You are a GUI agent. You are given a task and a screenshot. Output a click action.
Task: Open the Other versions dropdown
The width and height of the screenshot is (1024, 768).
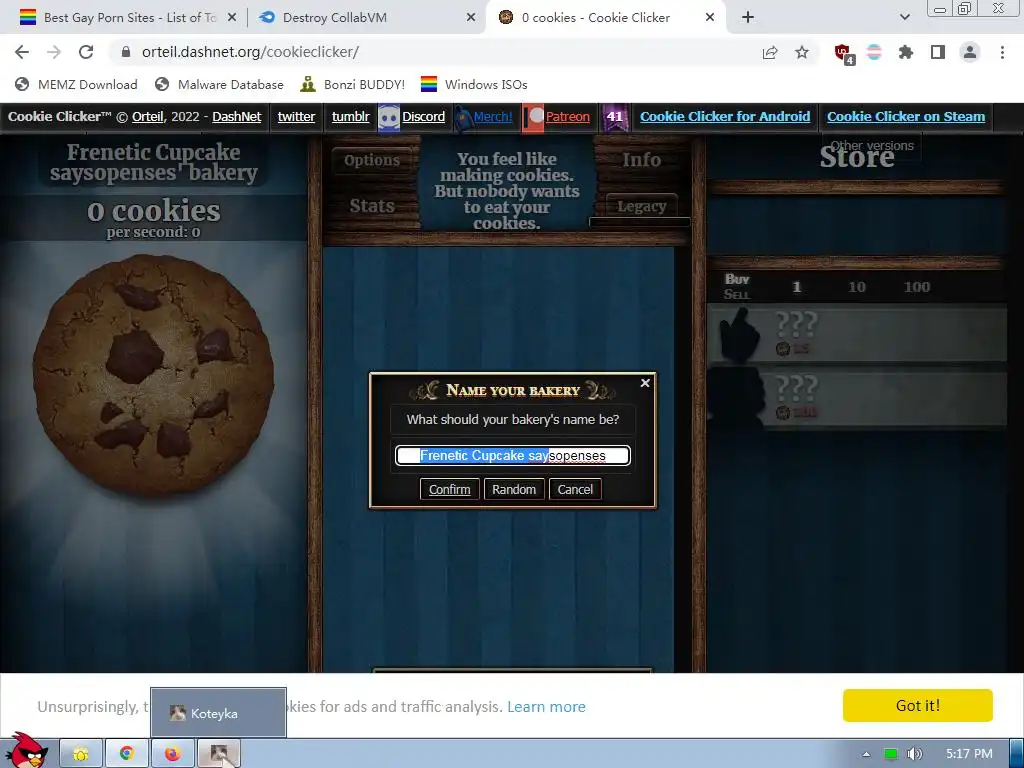(x=872, y=146)
